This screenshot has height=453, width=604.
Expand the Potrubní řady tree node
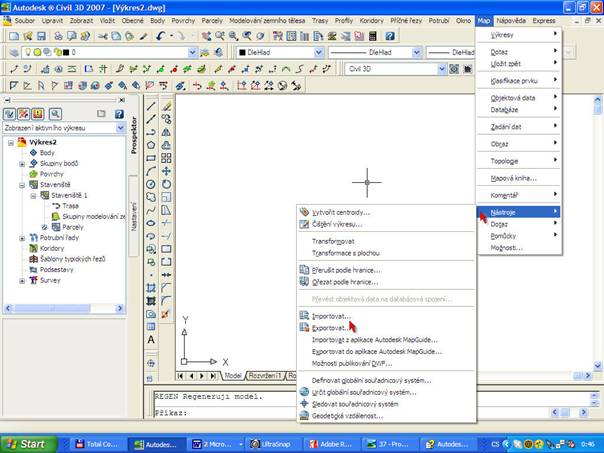22,238
